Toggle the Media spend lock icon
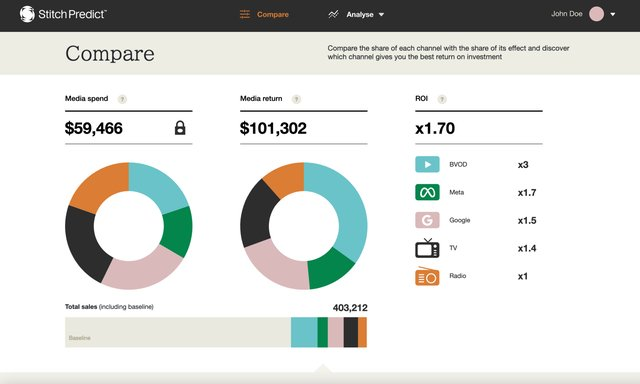The height and width of the screenshot is (384, 640). [x=180, y=128]
